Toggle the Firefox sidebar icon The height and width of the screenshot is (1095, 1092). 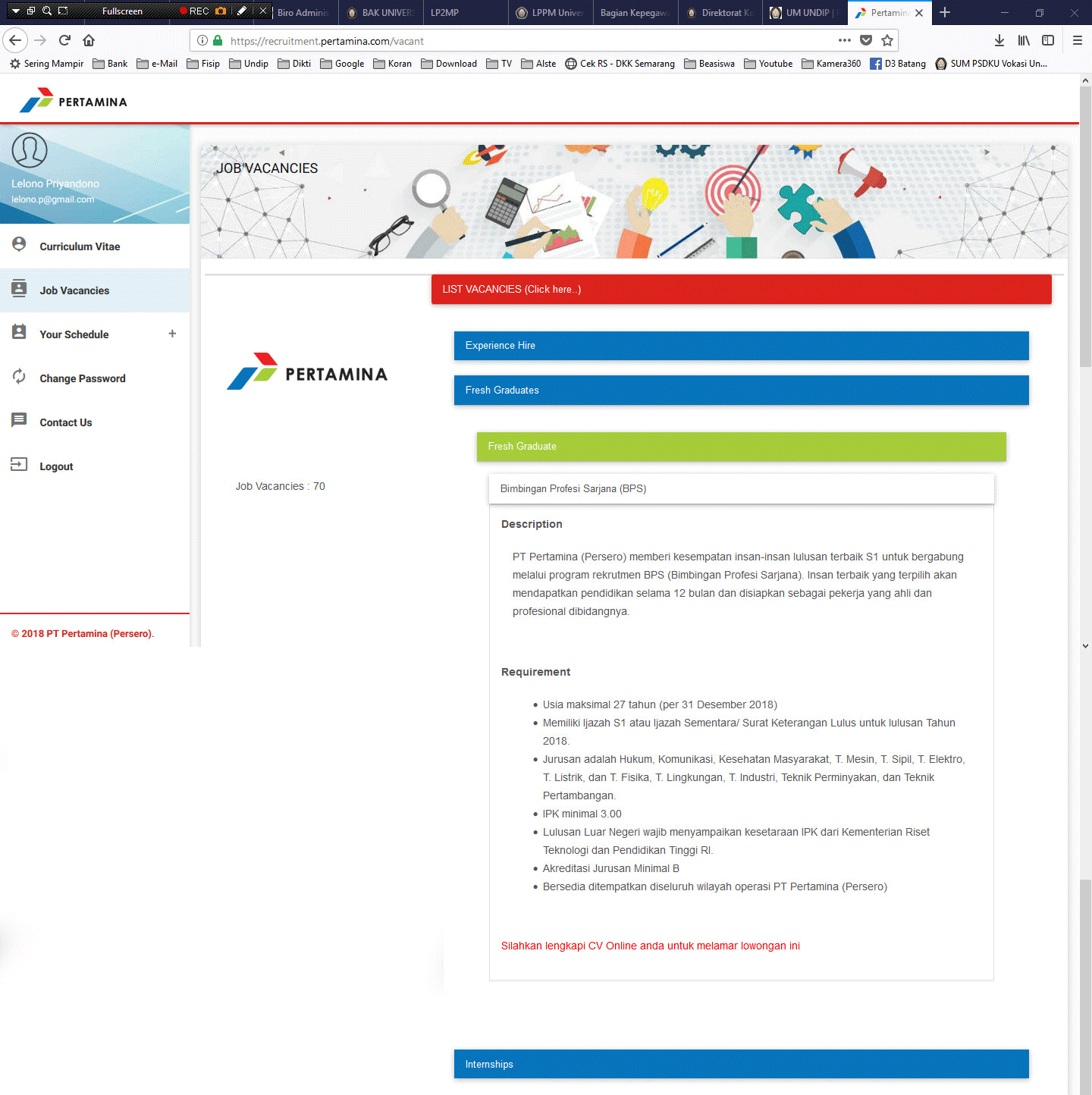coord(1048,40)
